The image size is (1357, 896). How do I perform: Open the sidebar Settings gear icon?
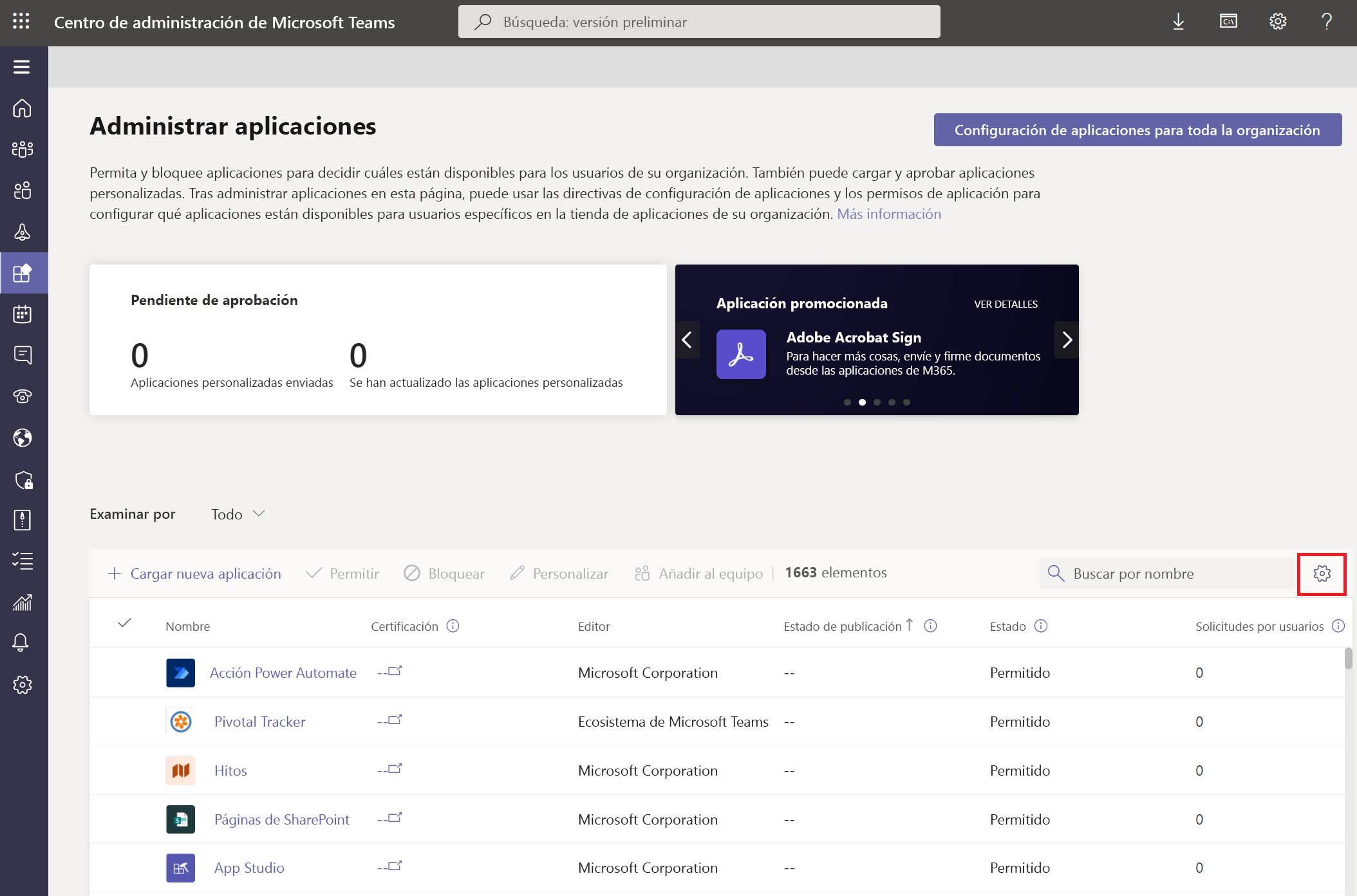tap(23, 684)
